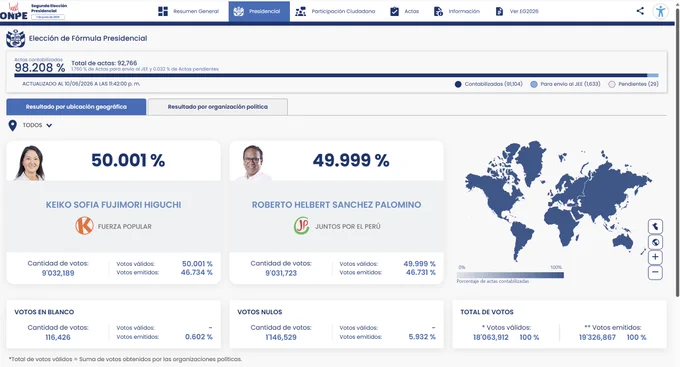Click the Fuerza Popular K logo
This screenshot has height=367, width=680.
coord(84,226)
